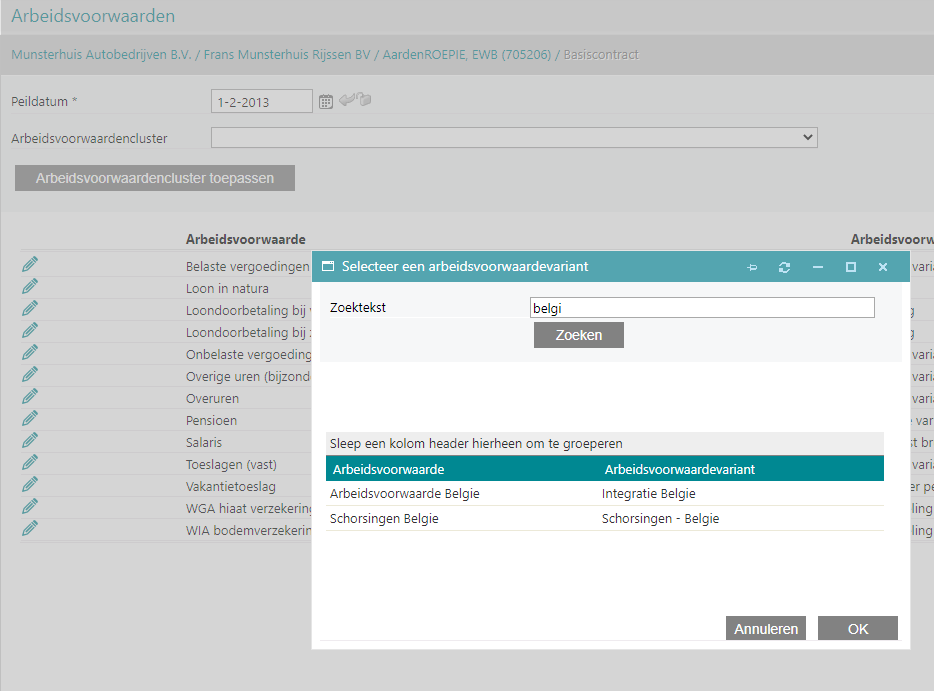Click the Arbeidsvoorwaarde header in background table
The width and height of the screenshot is (934, 691).
click(x=245, y=239)
